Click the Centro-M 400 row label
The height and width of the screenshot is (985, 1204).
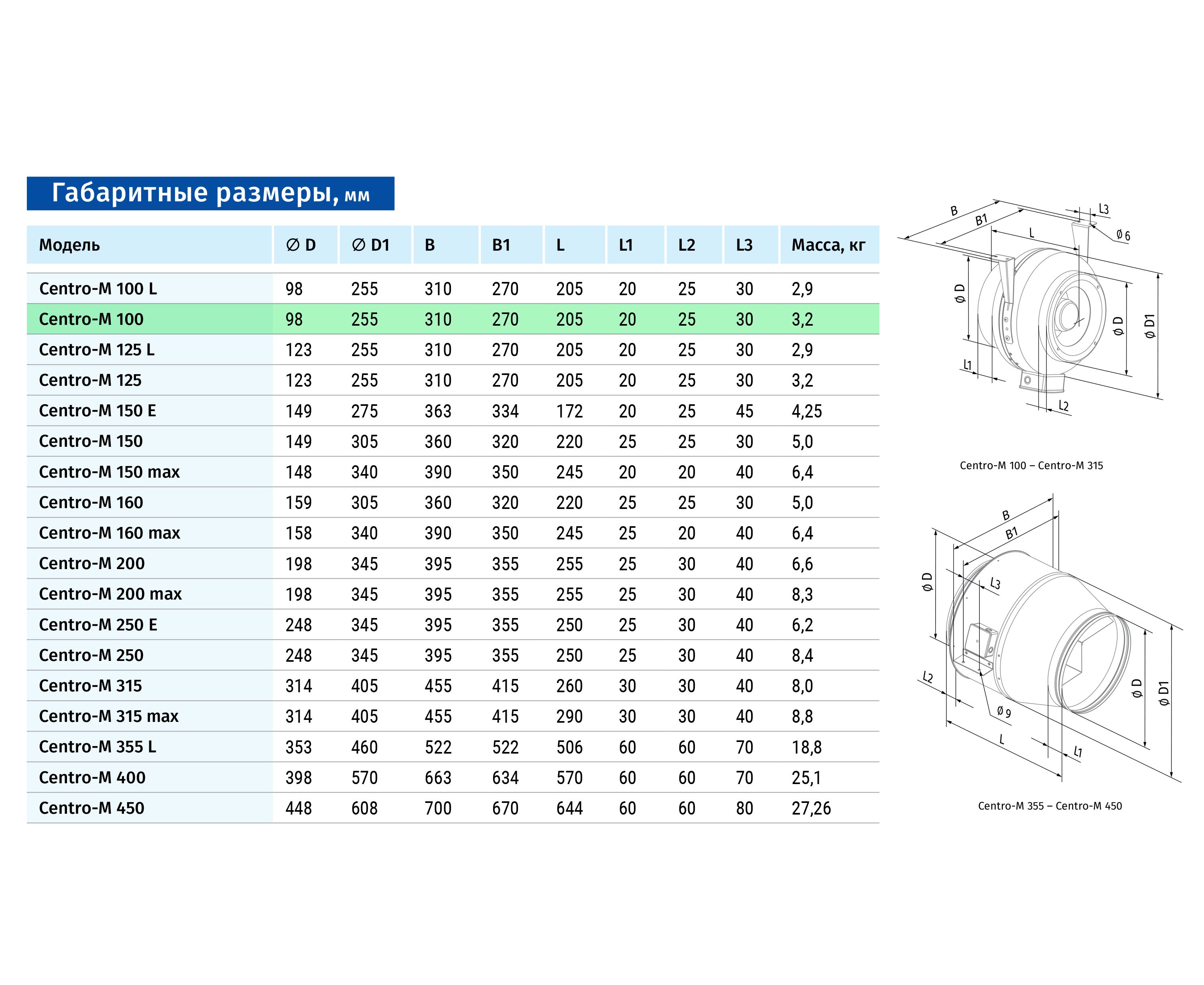pos(92,777)
